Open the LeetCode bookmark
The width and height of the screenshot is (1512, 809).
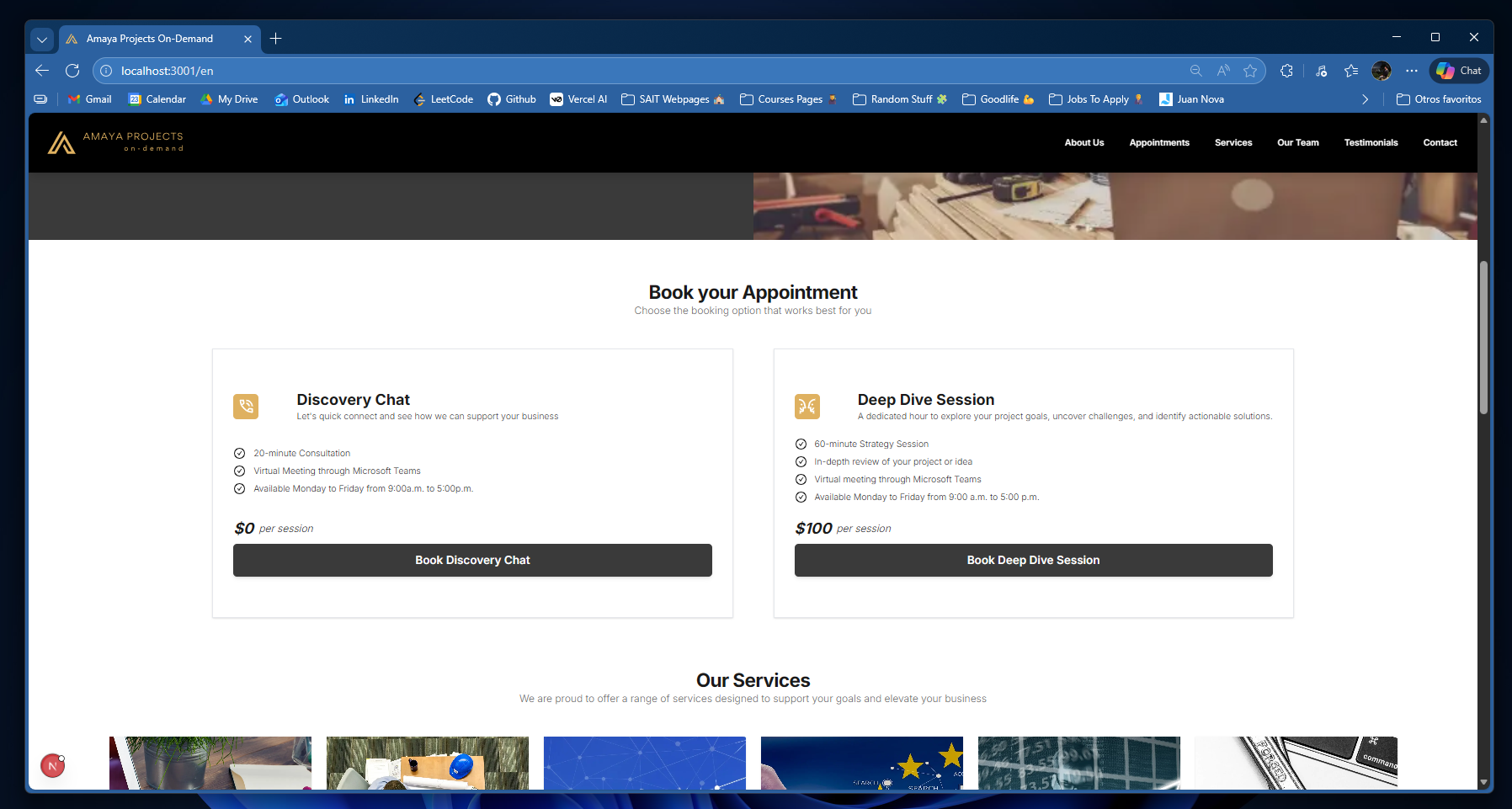click(x=443, y=98)
